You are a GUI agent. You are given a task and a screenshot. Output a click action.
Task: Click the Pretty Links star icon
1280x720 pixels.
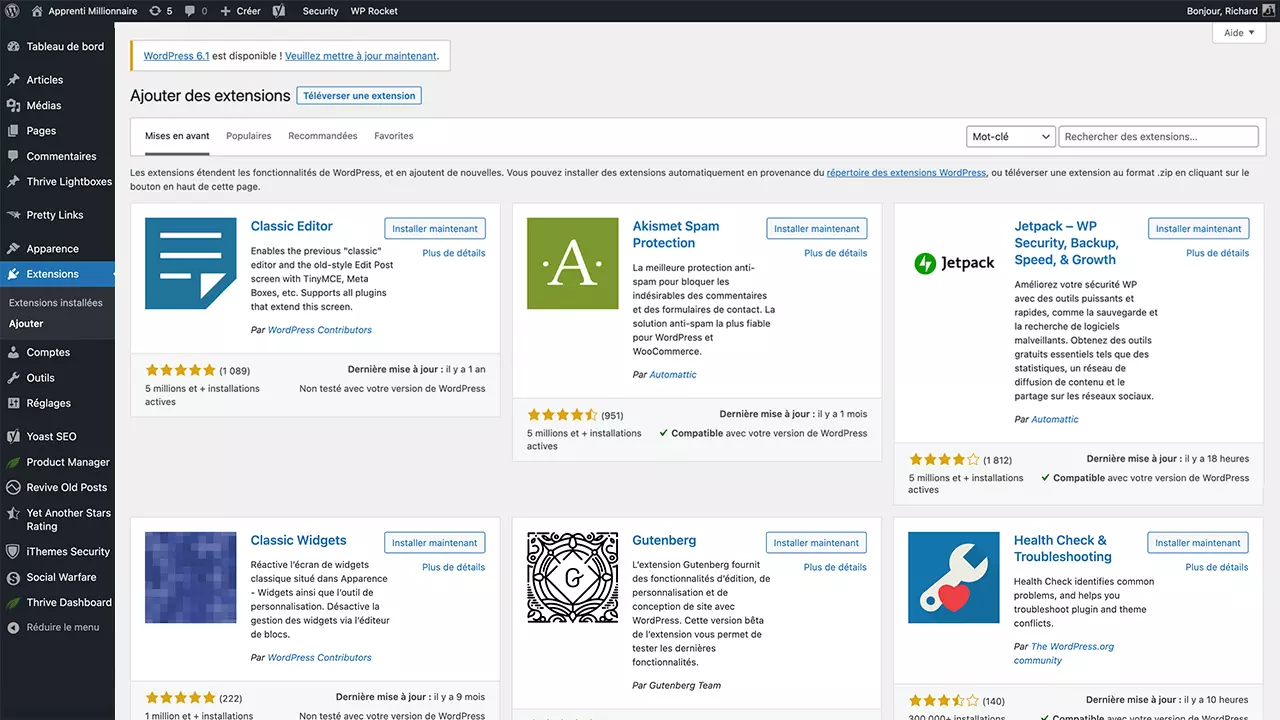pyautogui.click(x=13, y=215)
